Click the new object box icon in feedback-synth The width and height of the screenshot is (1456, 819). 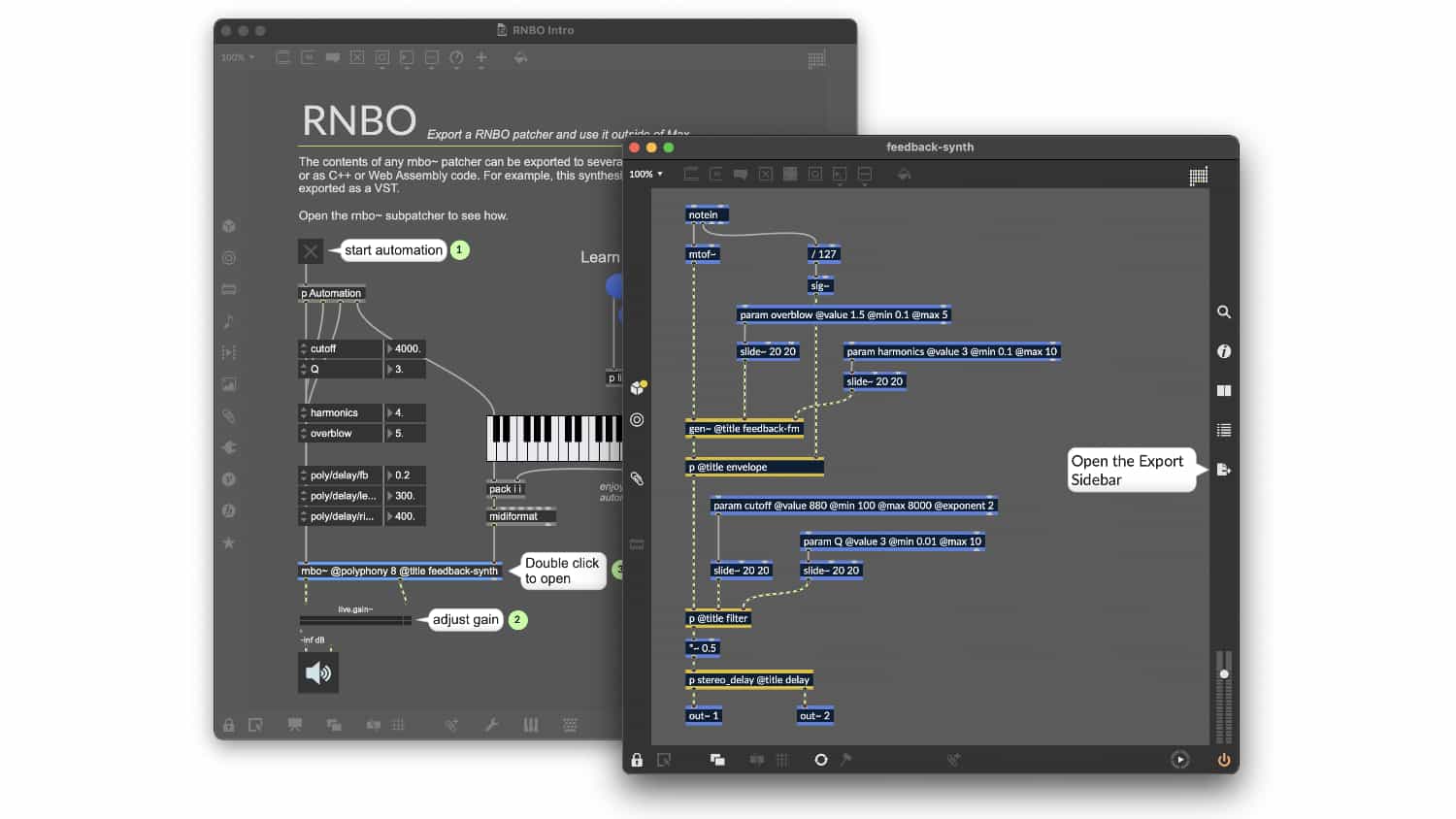(691, 174)
